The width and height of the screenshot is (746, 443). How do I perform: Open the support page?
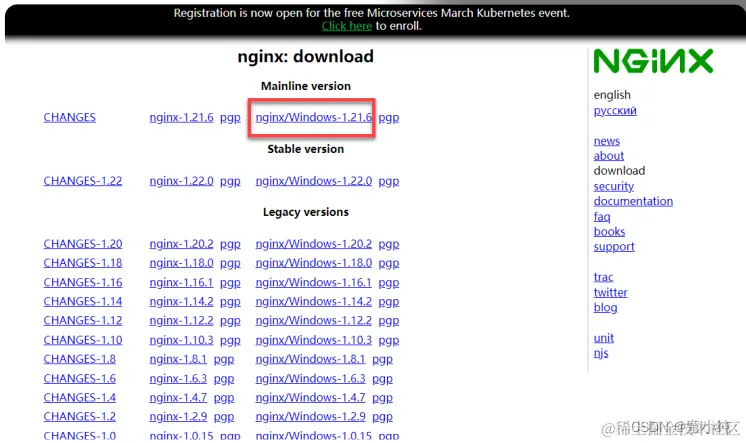click(x=614, y=247)
